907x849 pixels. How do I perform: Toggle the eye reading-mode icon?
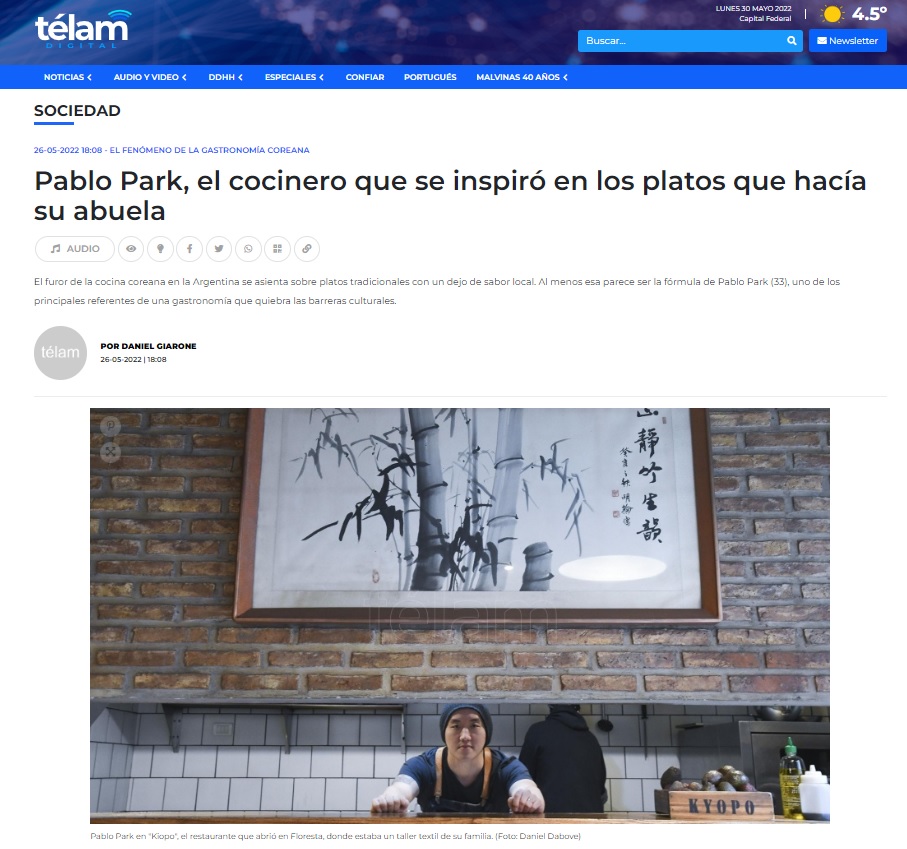pos(131,249)
